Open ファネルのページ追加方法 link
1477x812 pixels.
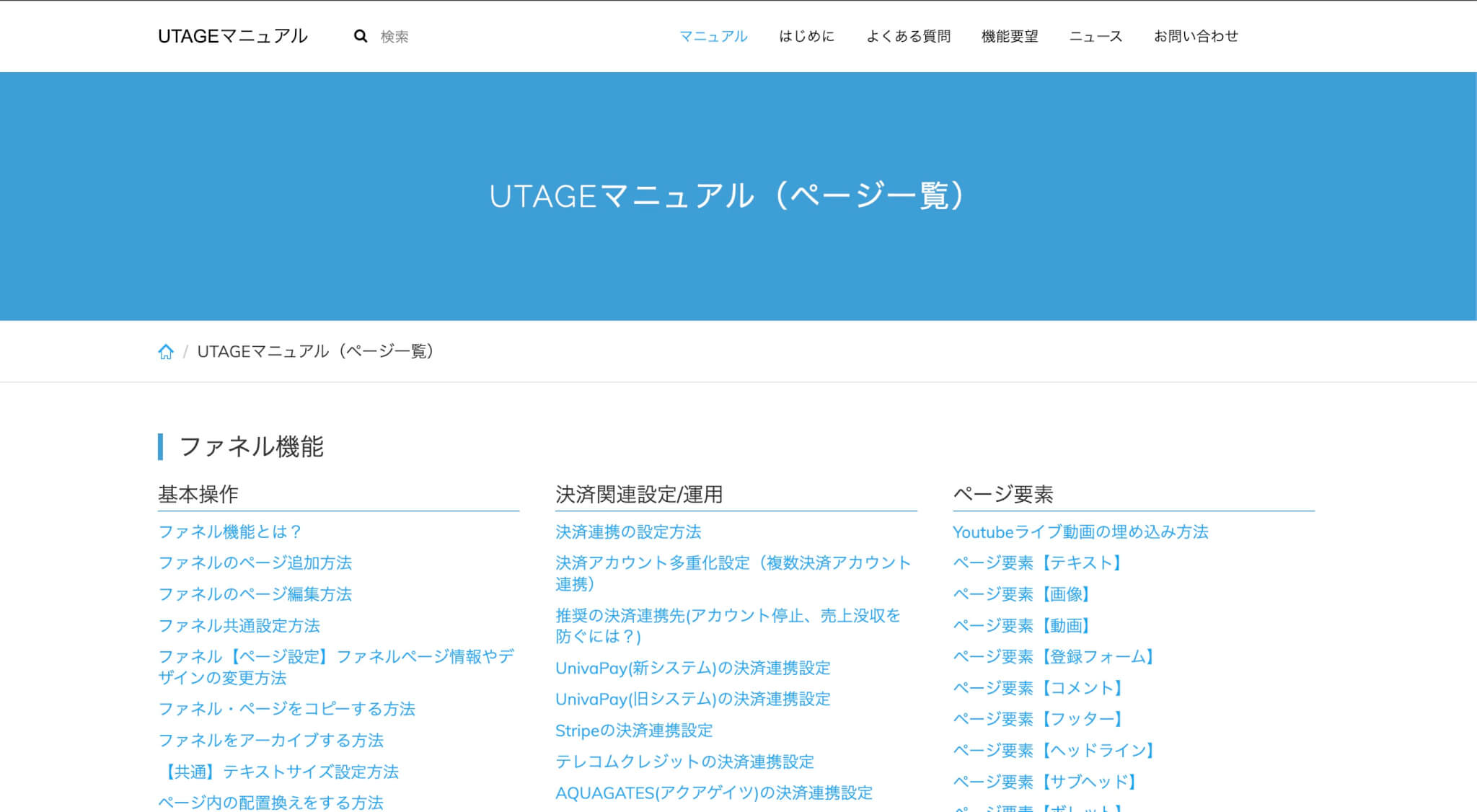coord(255,562)
